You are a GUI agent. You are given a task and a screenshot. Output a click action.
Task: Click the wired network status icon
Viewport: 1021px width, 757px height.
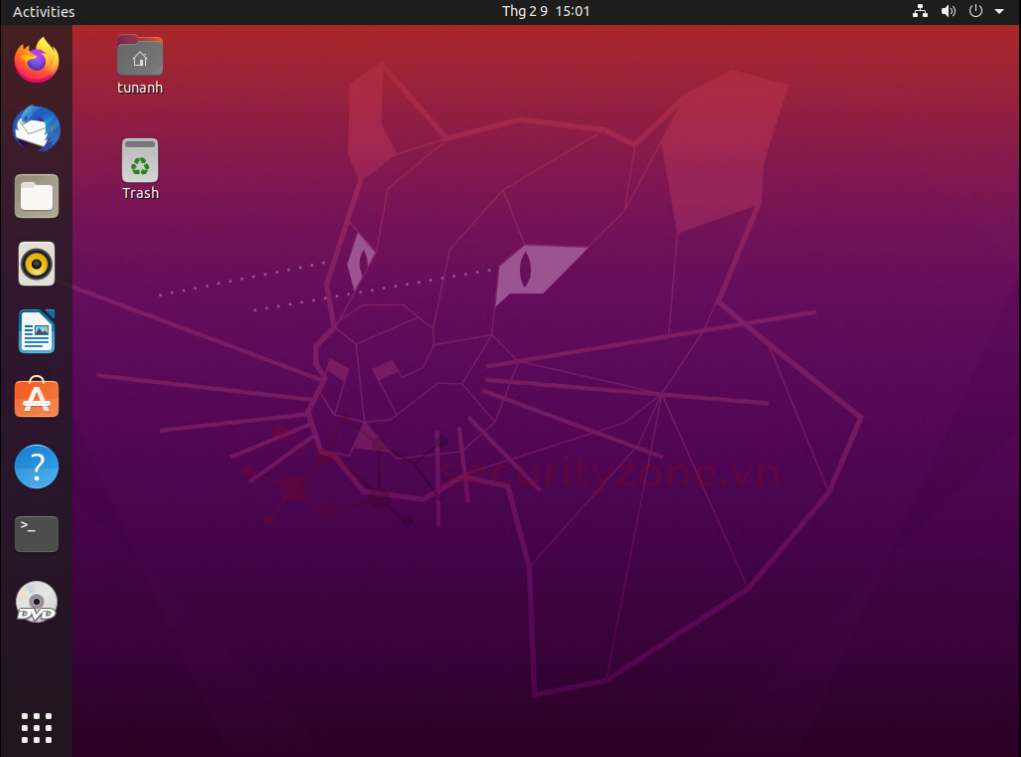click(x=920, y=12)
